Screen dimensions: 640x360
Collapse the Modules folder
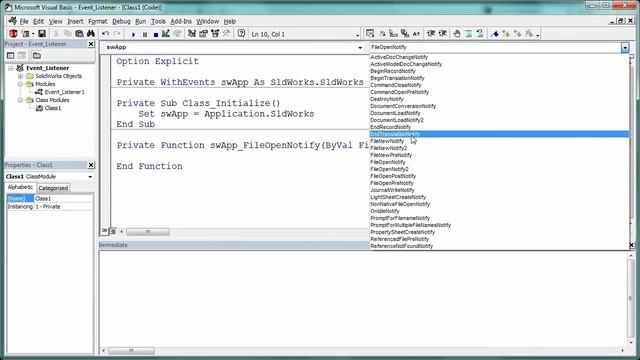20,84
